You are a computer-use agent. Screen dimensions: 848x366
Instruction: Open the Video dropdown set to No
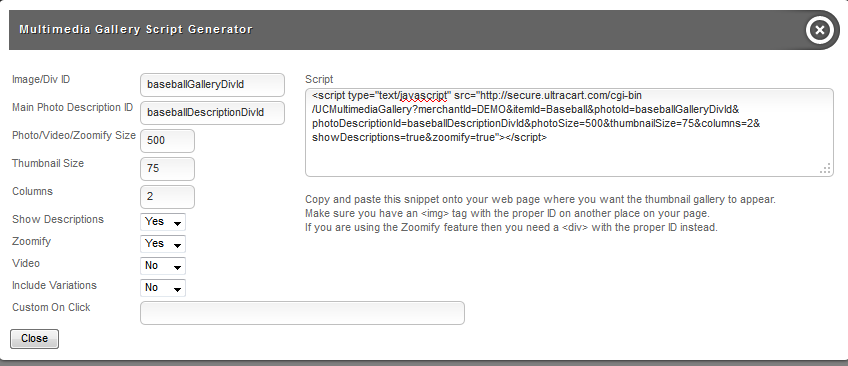(x=163, y=266)
